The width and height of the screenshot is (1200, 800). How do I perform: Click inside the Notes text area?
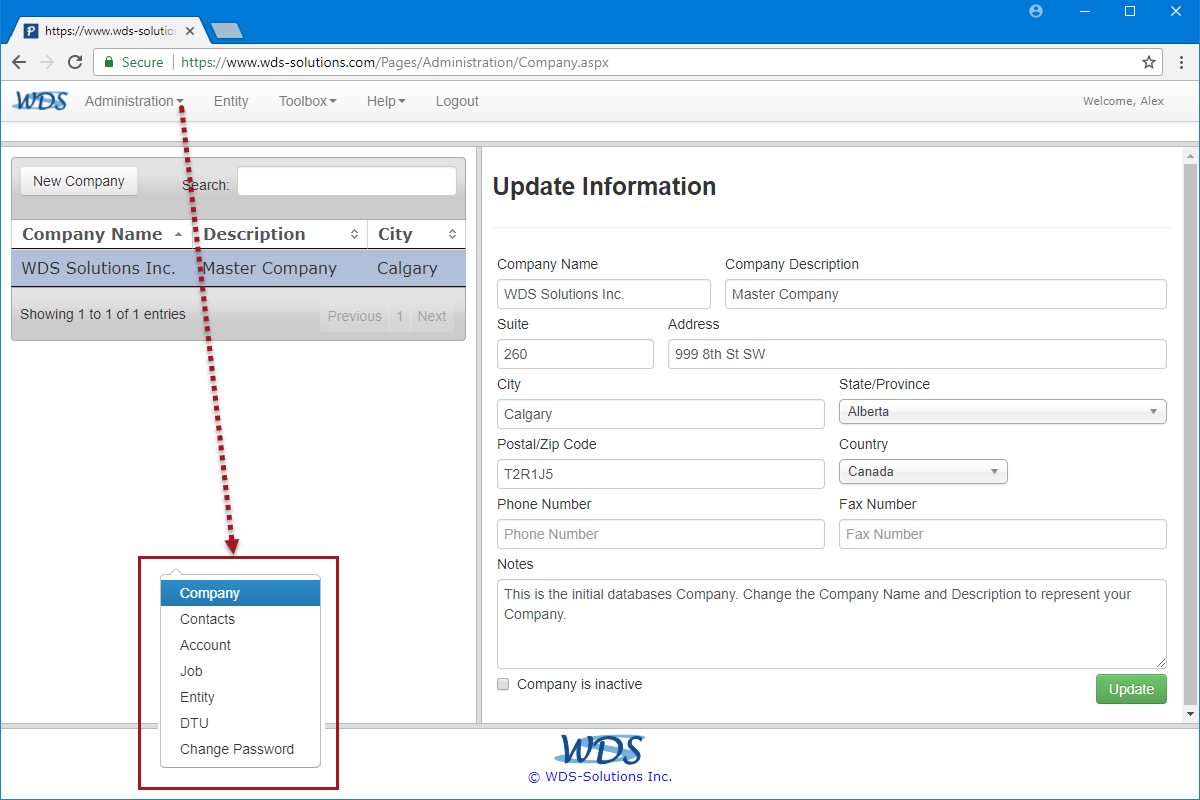click(x=832, y=624)
